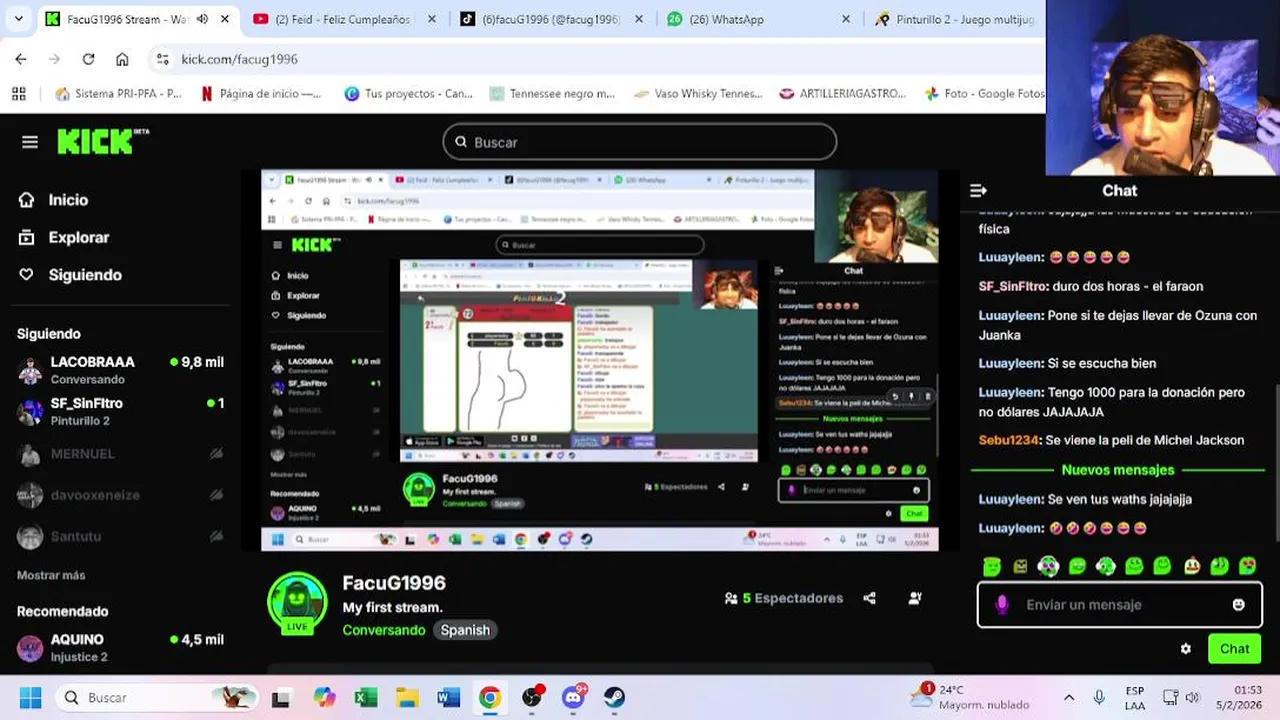Screen dimensions: 1280x720
Task: Switch to the Pinturillo 2 tab
Action: click(955, 19)
